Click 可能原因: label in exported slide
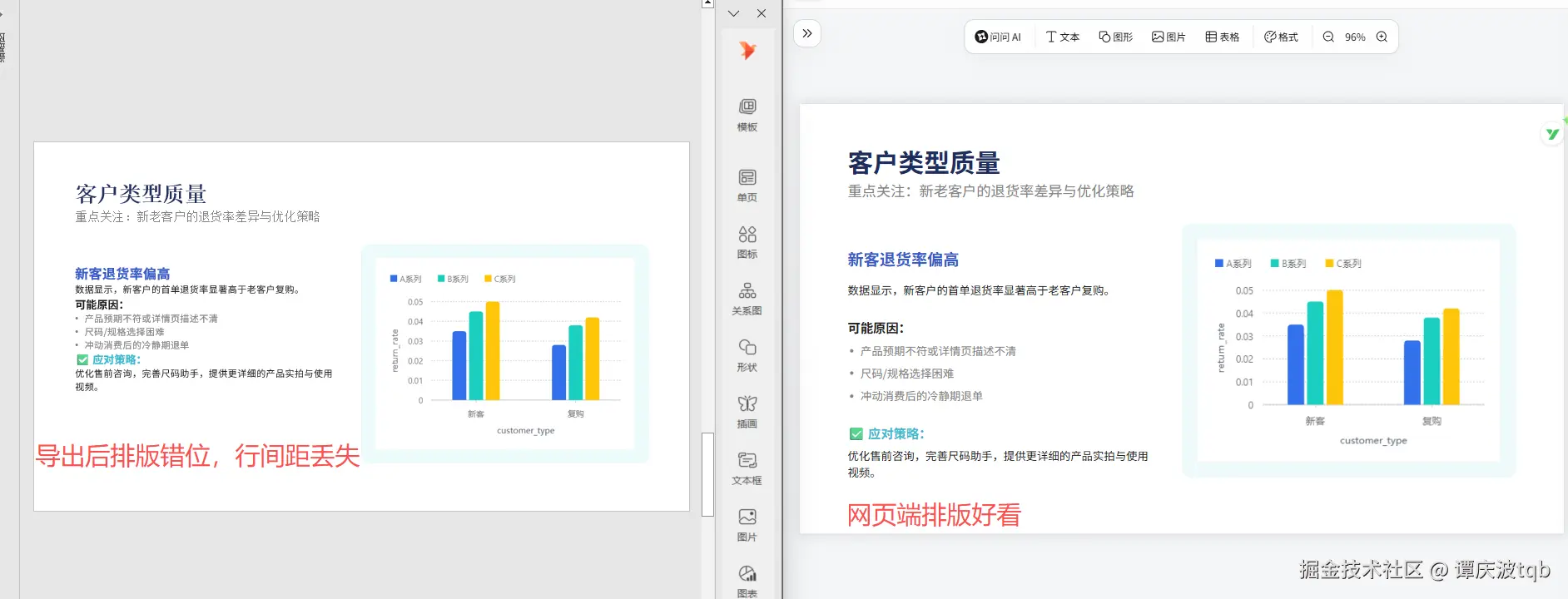The image size is (1568, 599). (99, 304)
